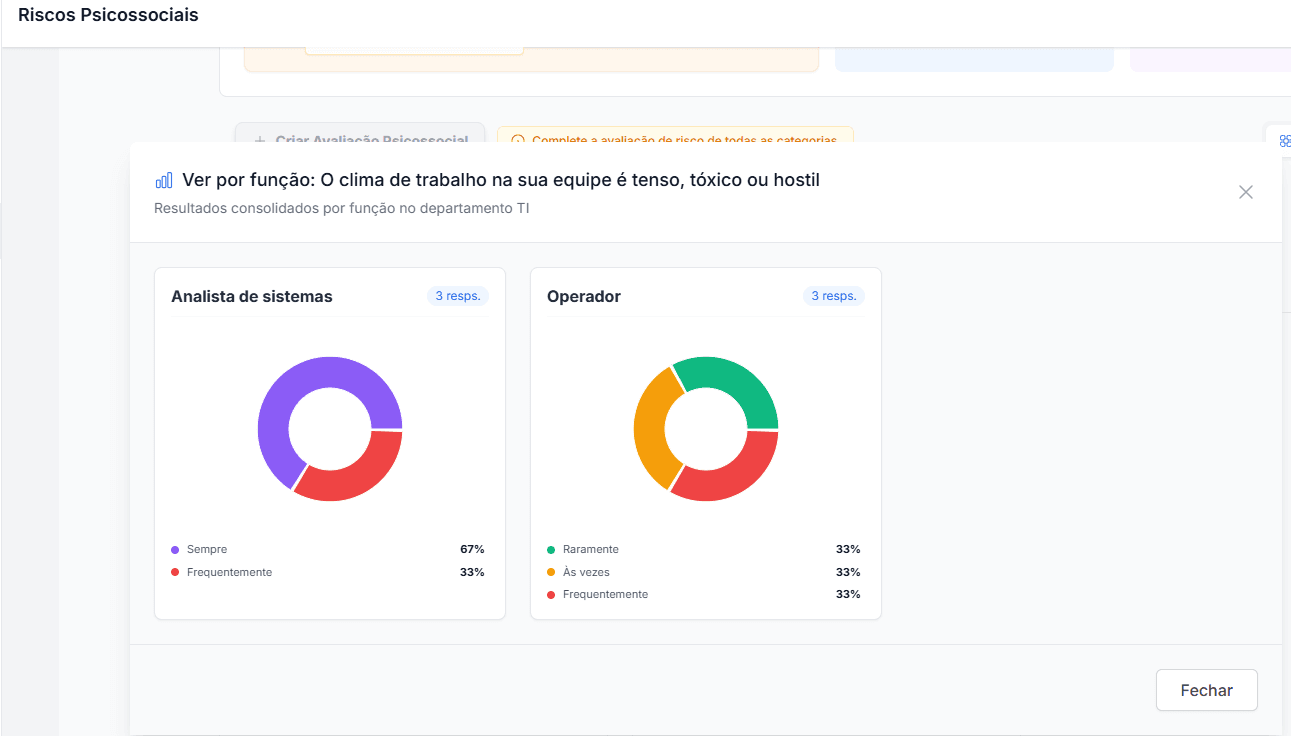Click the bar chart icon beside the modal title
Screen dimensions: 1291x736
click(163, 180)
